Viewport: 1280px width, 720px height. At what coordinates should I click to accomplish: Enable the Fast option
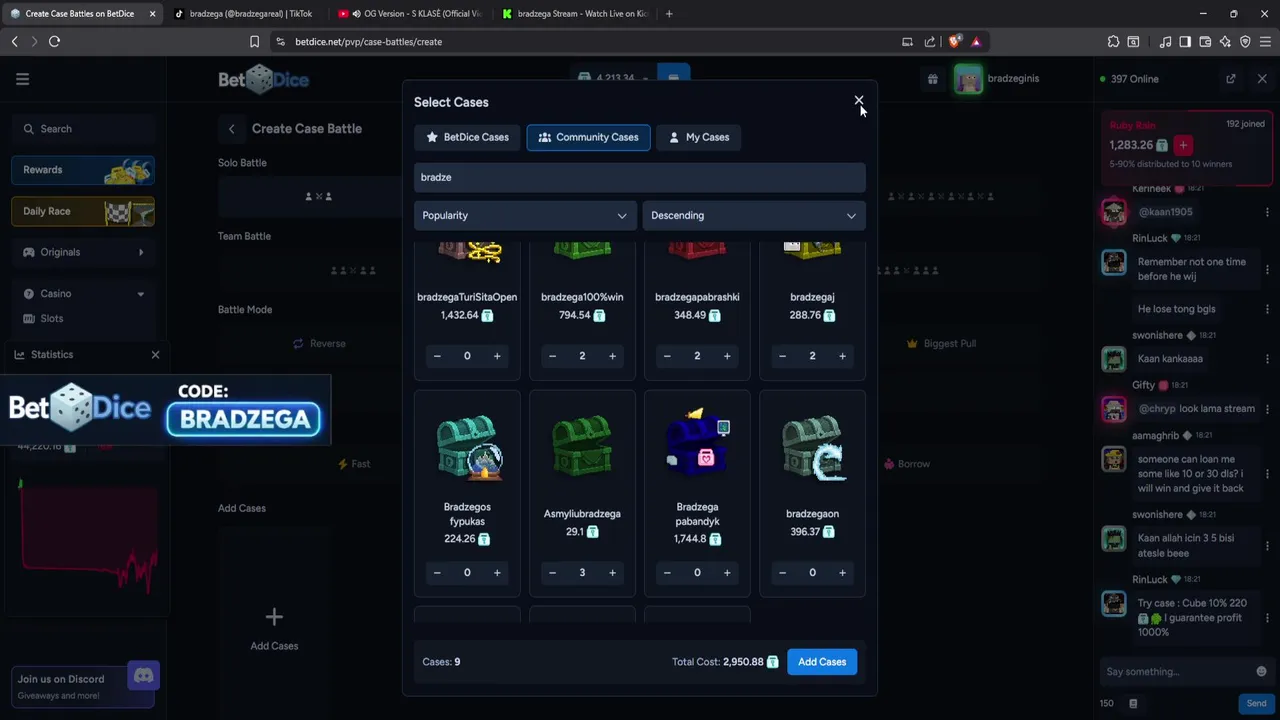[x=354, y=464]
